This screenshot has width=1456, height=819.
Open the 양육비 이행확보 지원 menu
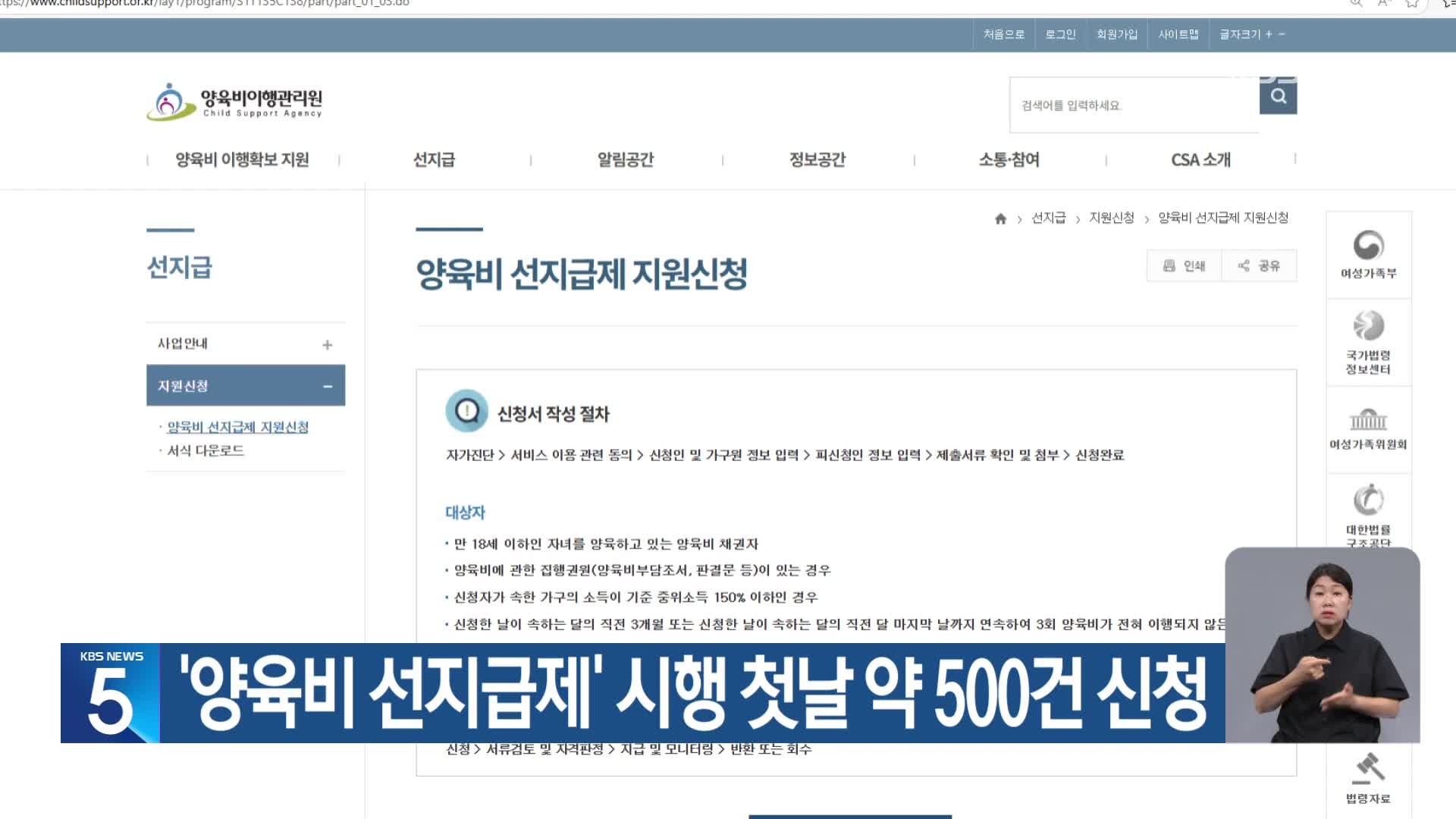(x=243, y=160)
